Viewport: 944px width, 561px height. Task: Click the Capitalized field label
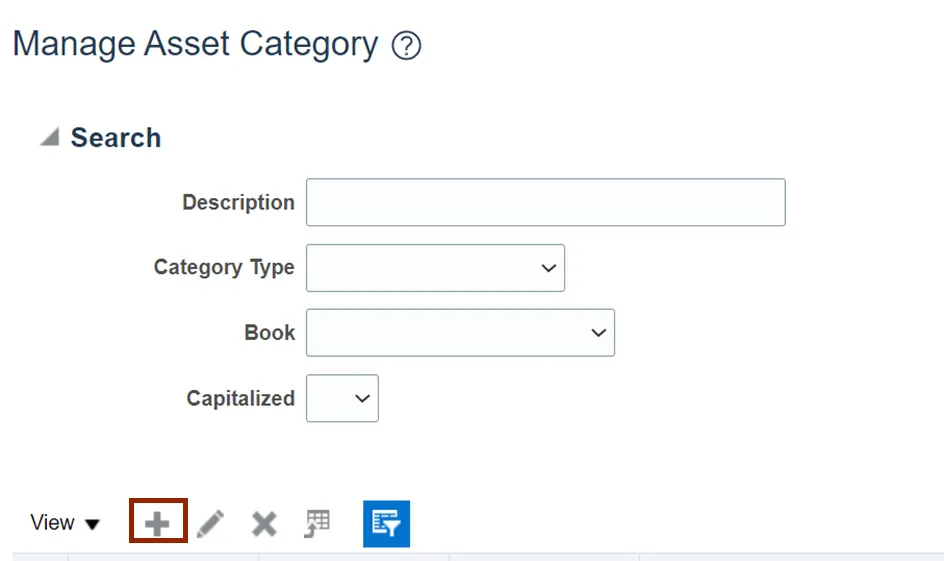pos(240,398)
